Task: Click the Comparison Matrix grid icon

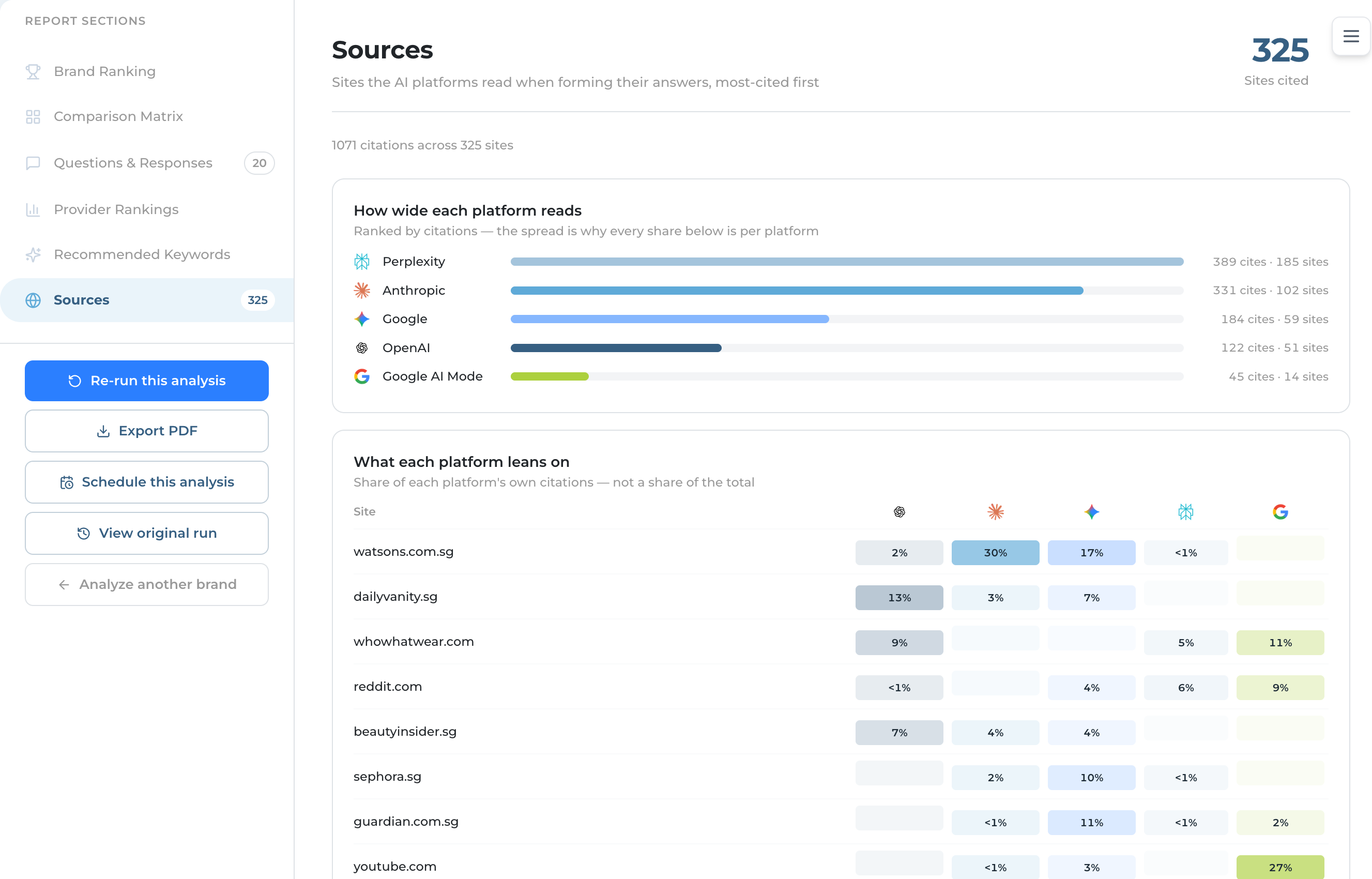Action: tap(33, 116)
